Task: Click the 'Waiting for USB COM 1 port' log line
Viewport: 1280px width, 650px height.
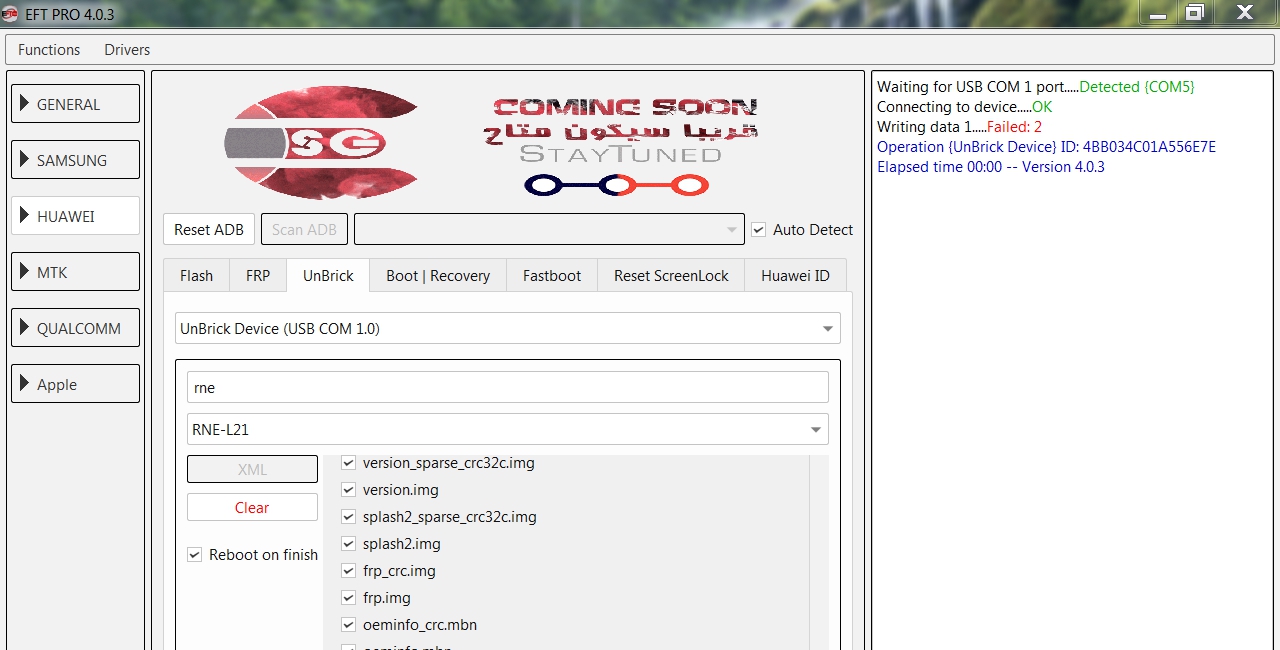Action: (1036, 87)
